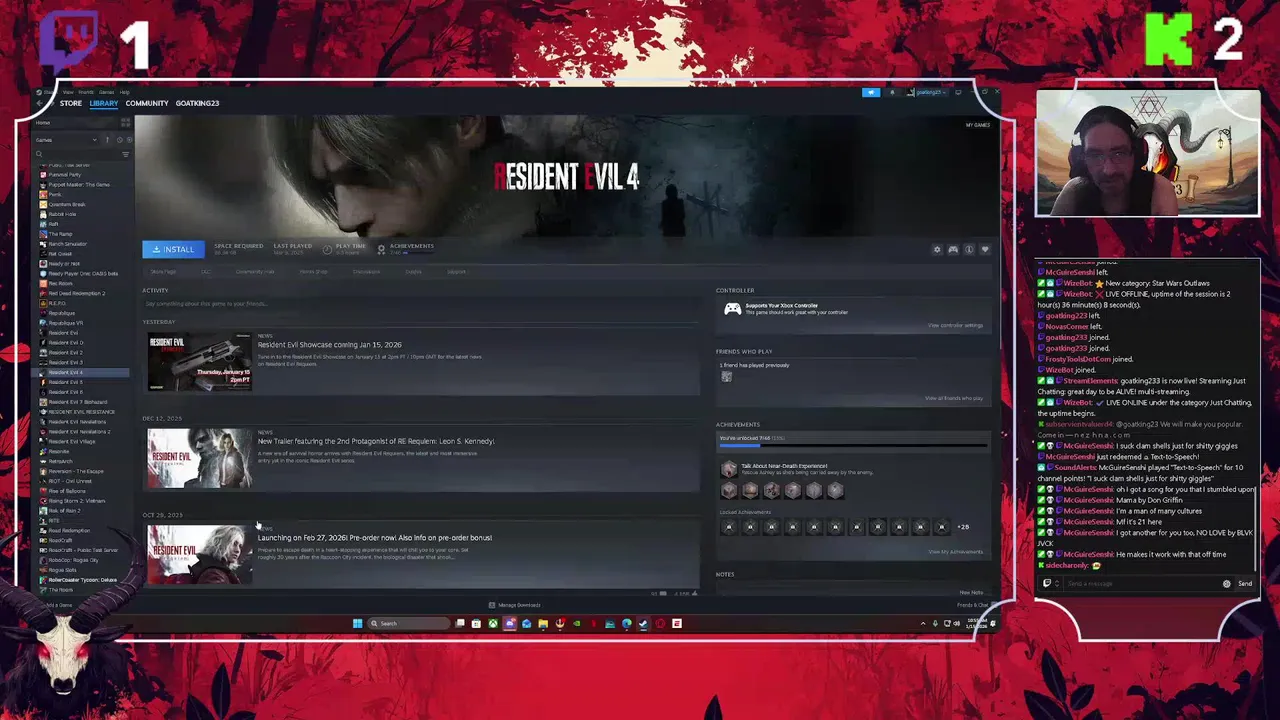Open Microsoft Edge on the taskbar

[x=627, y=623]
